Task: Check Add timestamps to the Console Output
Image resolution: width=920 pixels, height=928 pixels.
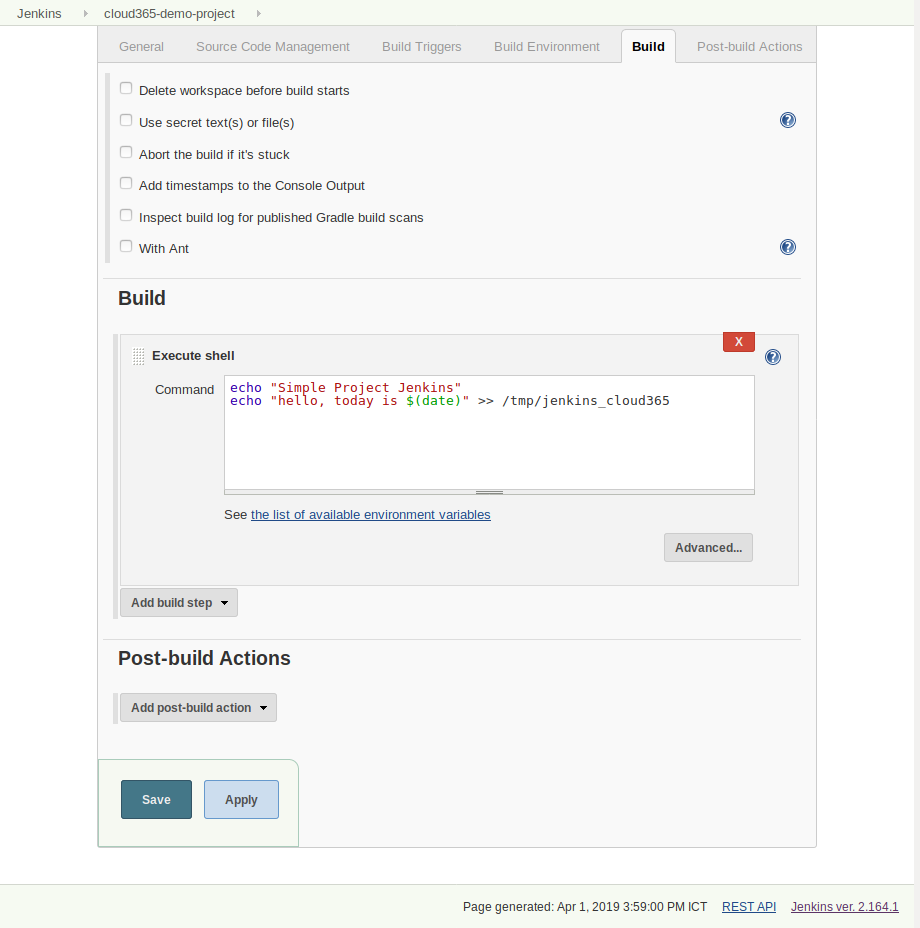Action: click(x=126, y=183)
